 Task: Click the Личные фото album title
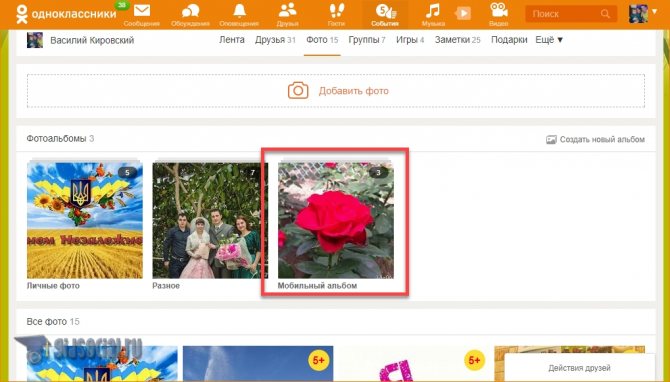pyautogui.click(x=53, y=285)
